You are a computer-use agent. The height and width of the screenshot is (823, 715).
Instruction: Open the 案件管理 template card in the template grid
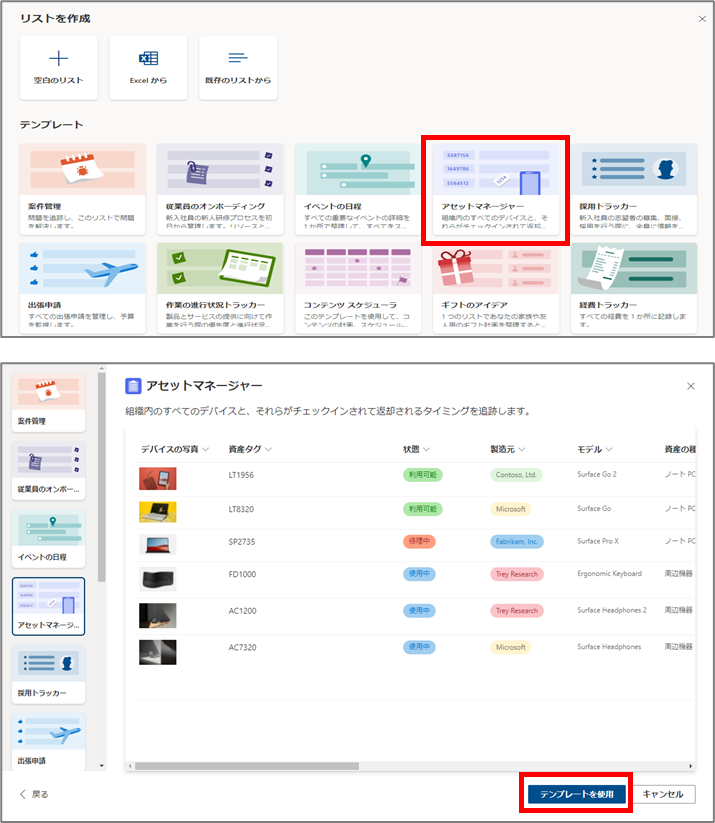pos(82,189)
